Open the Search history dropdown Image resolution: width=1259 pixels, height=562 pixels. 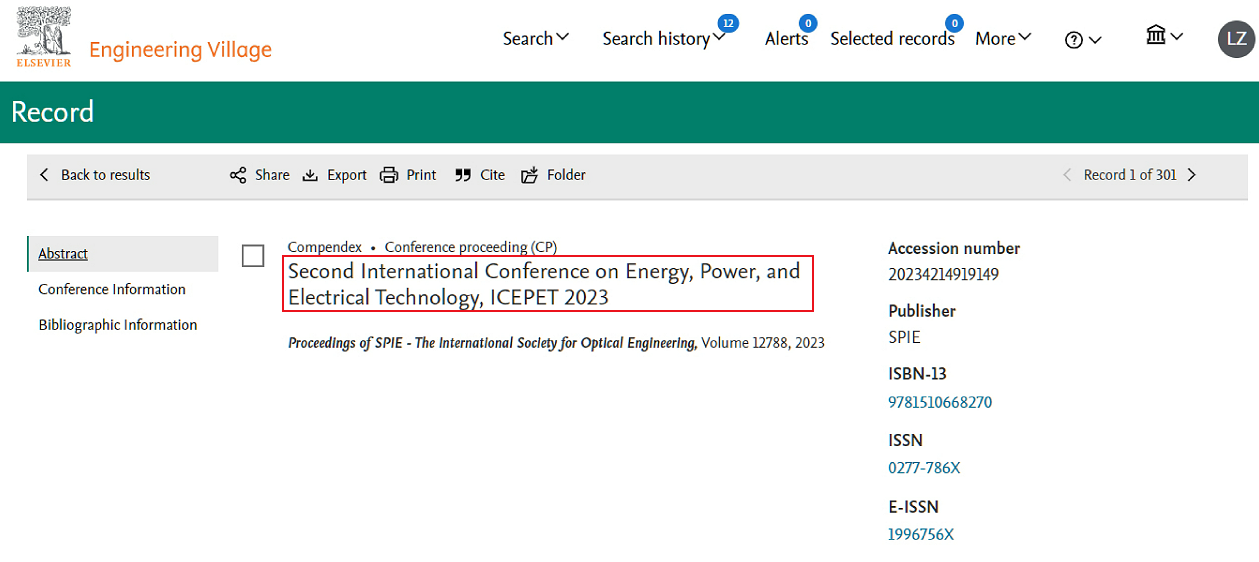pyautogui.click(x=663, y=38)
